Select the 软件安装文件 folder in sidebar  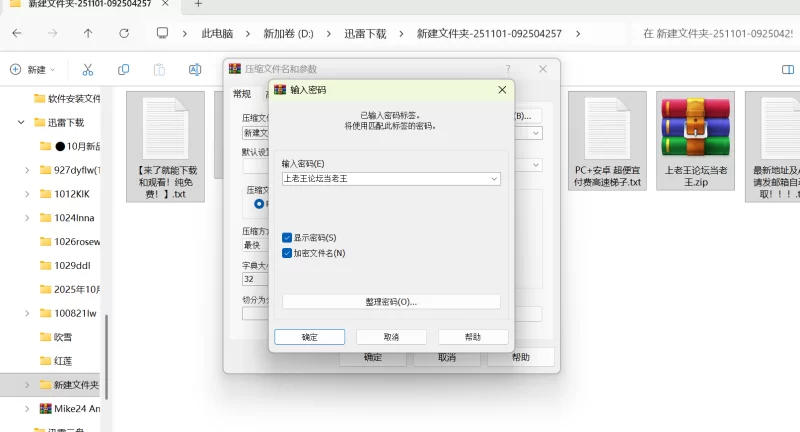tap(67, 98)
